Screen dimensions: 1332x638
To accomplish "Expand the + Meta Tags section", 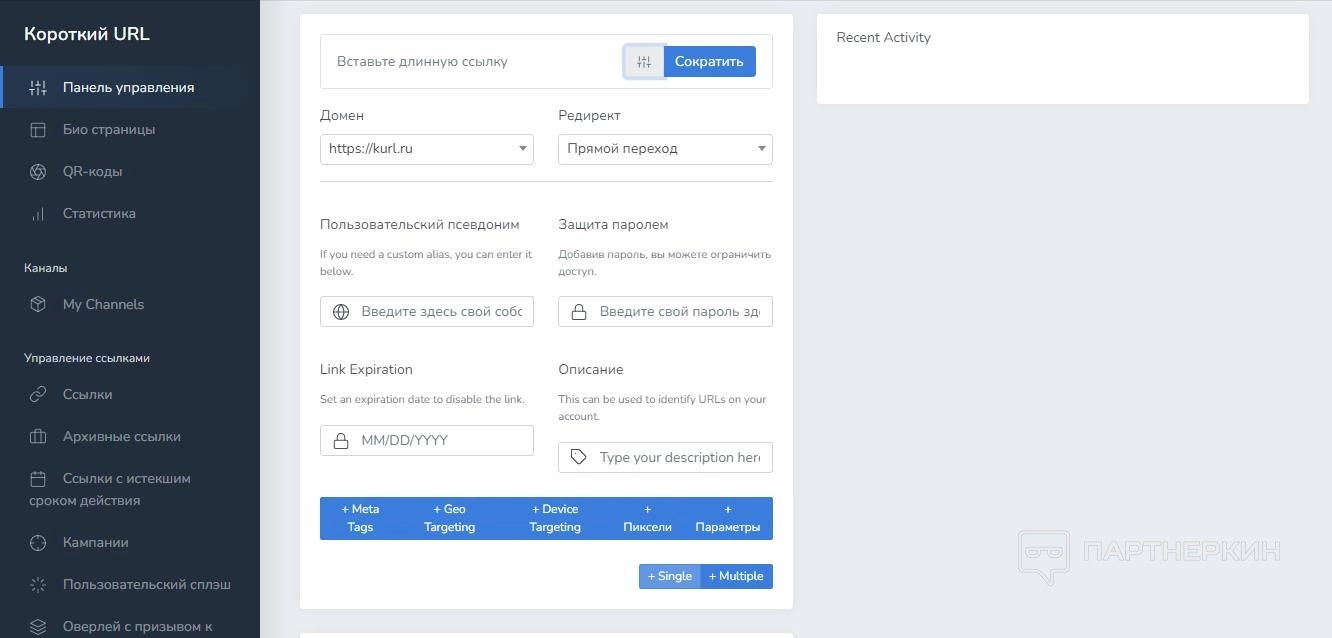I will 360,518.
